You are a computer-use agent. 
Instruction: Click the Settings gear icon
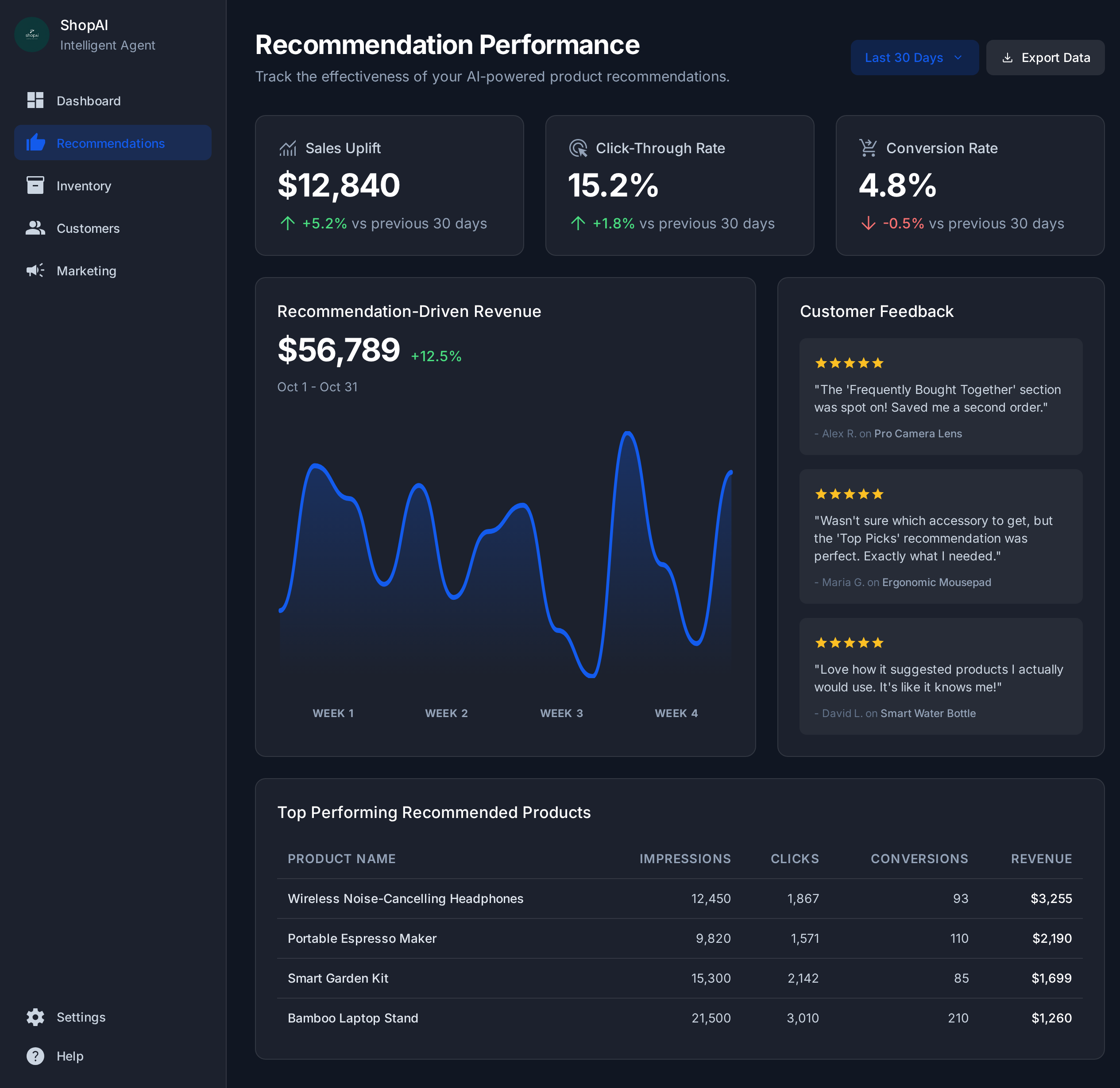point(35,1017)
